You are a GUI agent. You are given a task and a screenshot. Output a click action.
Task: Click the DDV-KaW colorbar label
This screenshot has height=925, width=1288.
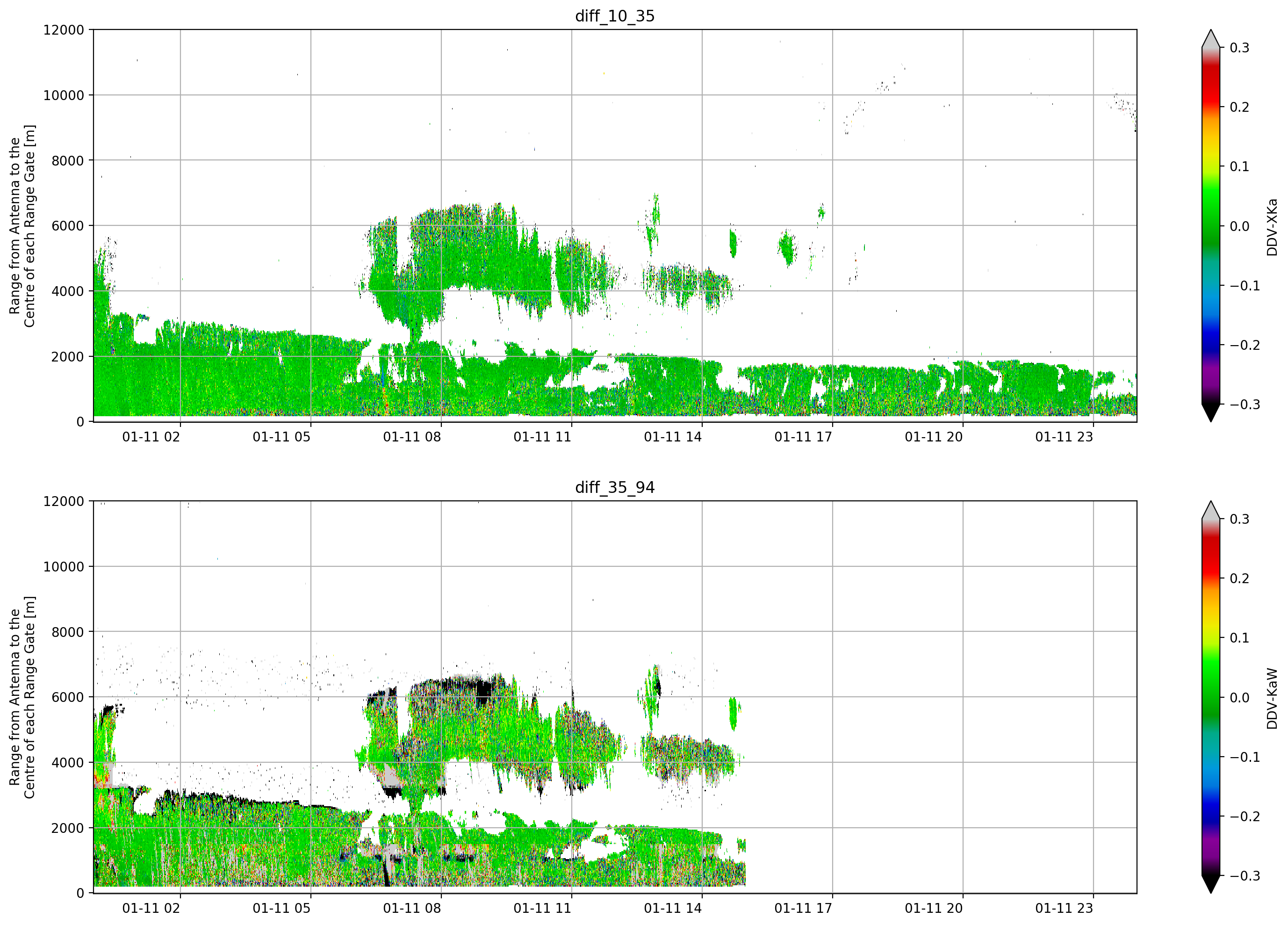pyautogui.click(x=1272, y=698)
